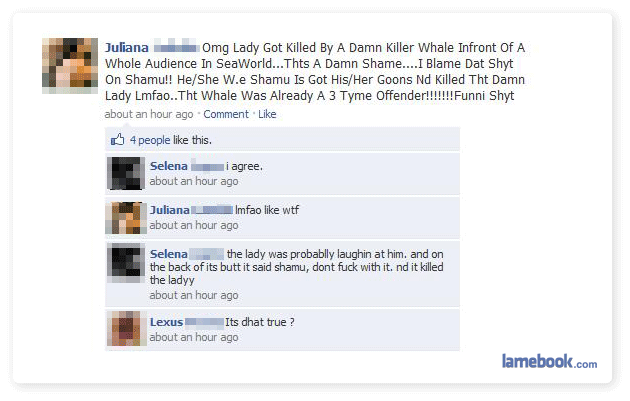This screenshot has height=401, width=630.
Task: Open Selena's name in 'i agree' comment
Action: [x=169, y=166]
